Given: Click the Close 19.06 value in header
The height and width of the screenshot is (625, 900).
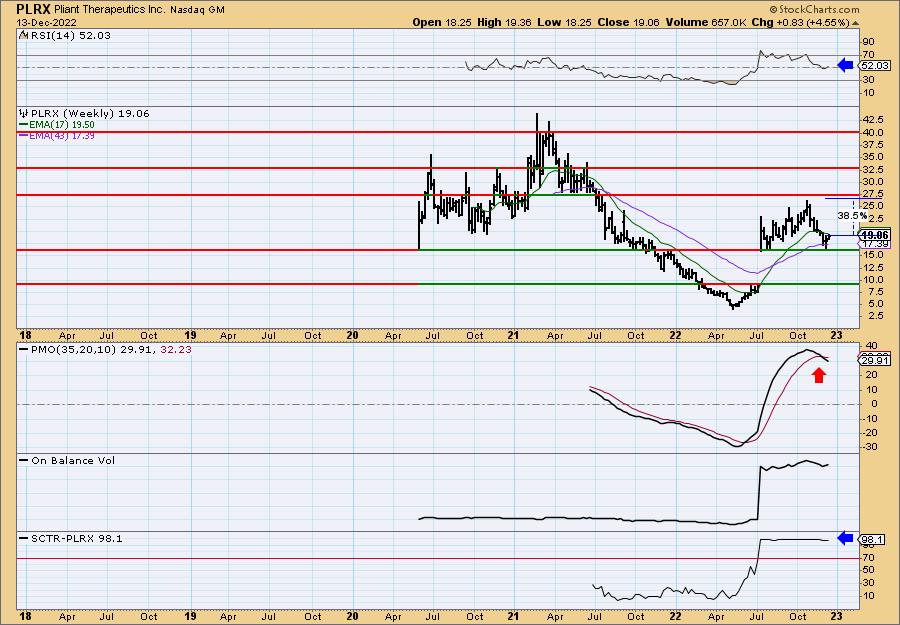Looking at the screenshot, I should (628, 22).
